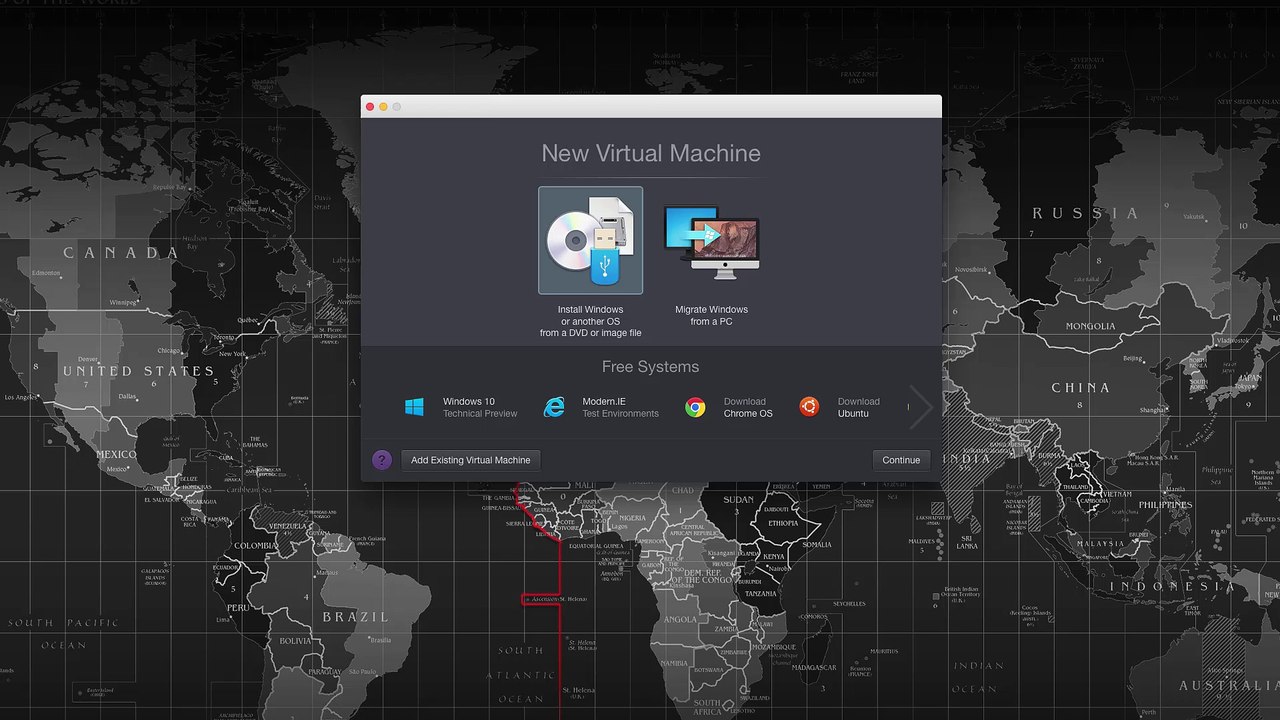Viewport: 1280px width, 720px height.
Task: Click the "Download Ubuntu" label
Action: coord(859,407)
